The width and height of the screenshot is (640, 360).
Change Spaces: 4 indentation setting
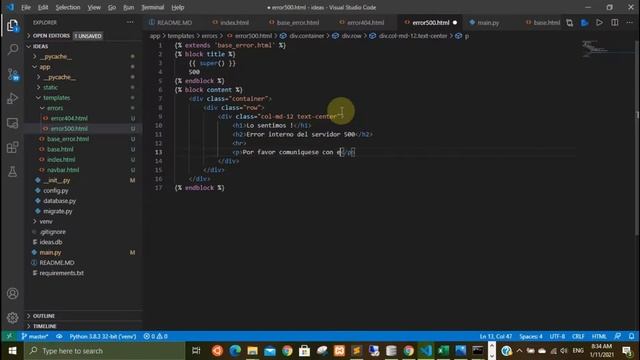pos(531,336)
